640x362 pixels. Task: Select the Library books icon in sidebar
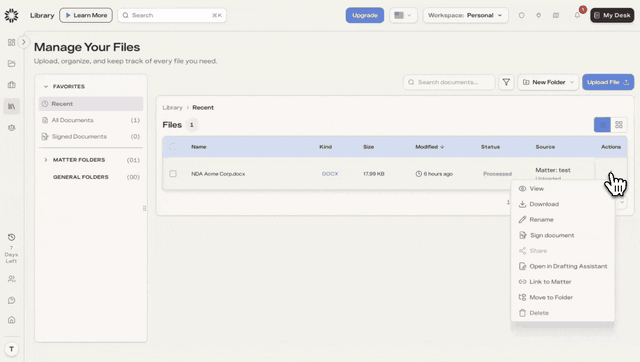[x=11, y=107]
